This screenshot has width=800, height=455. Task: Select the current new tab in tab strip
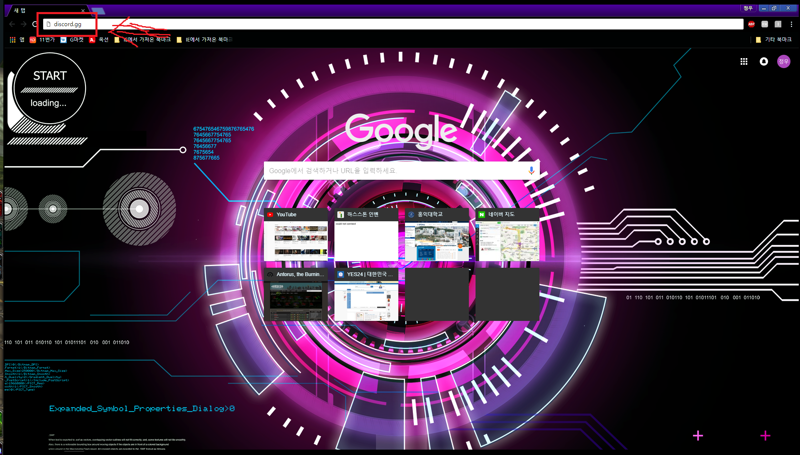[x=46, y=10]
